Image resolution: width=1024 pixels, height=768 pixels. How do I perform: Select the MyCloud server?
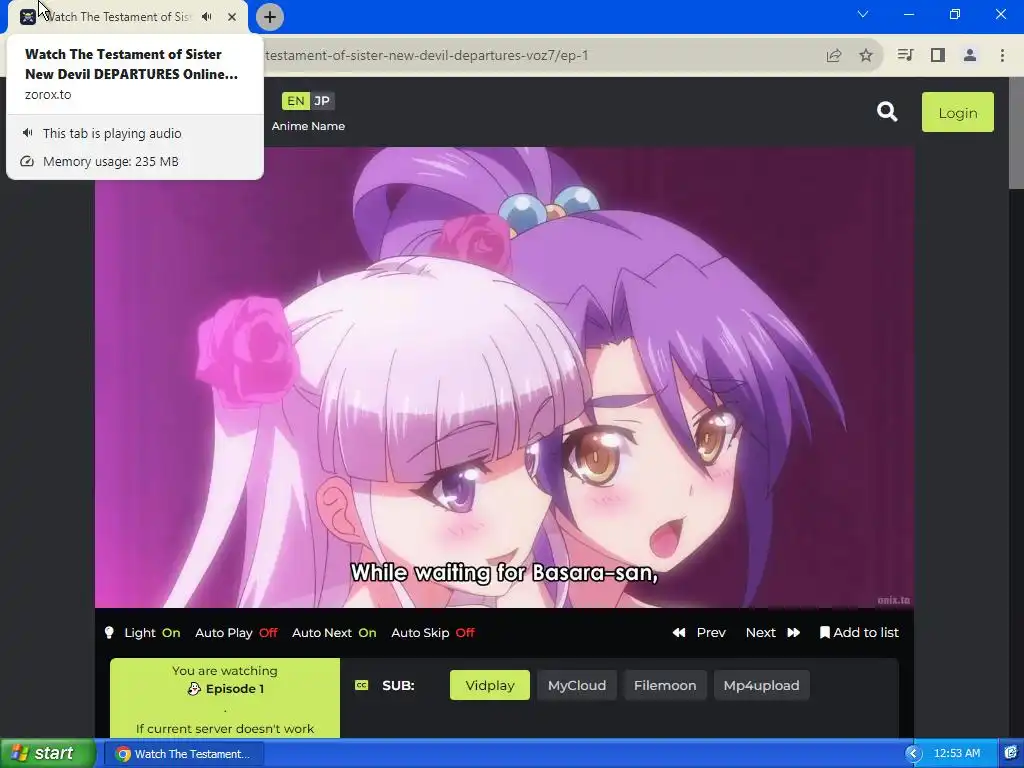pos(577,685)
